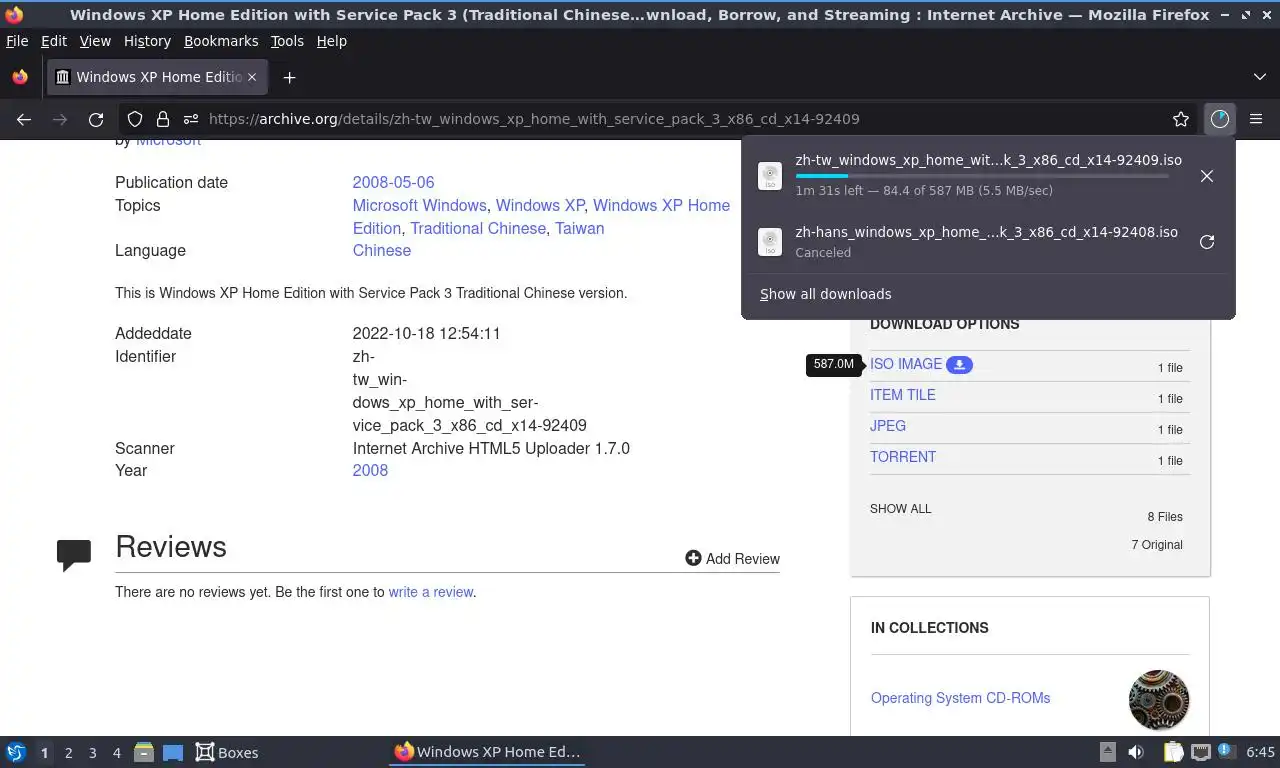This screenshot has width=1280, height=768.
Task: Click the download arrow badge beside ISO IMAGE
Action: [959, 365]
